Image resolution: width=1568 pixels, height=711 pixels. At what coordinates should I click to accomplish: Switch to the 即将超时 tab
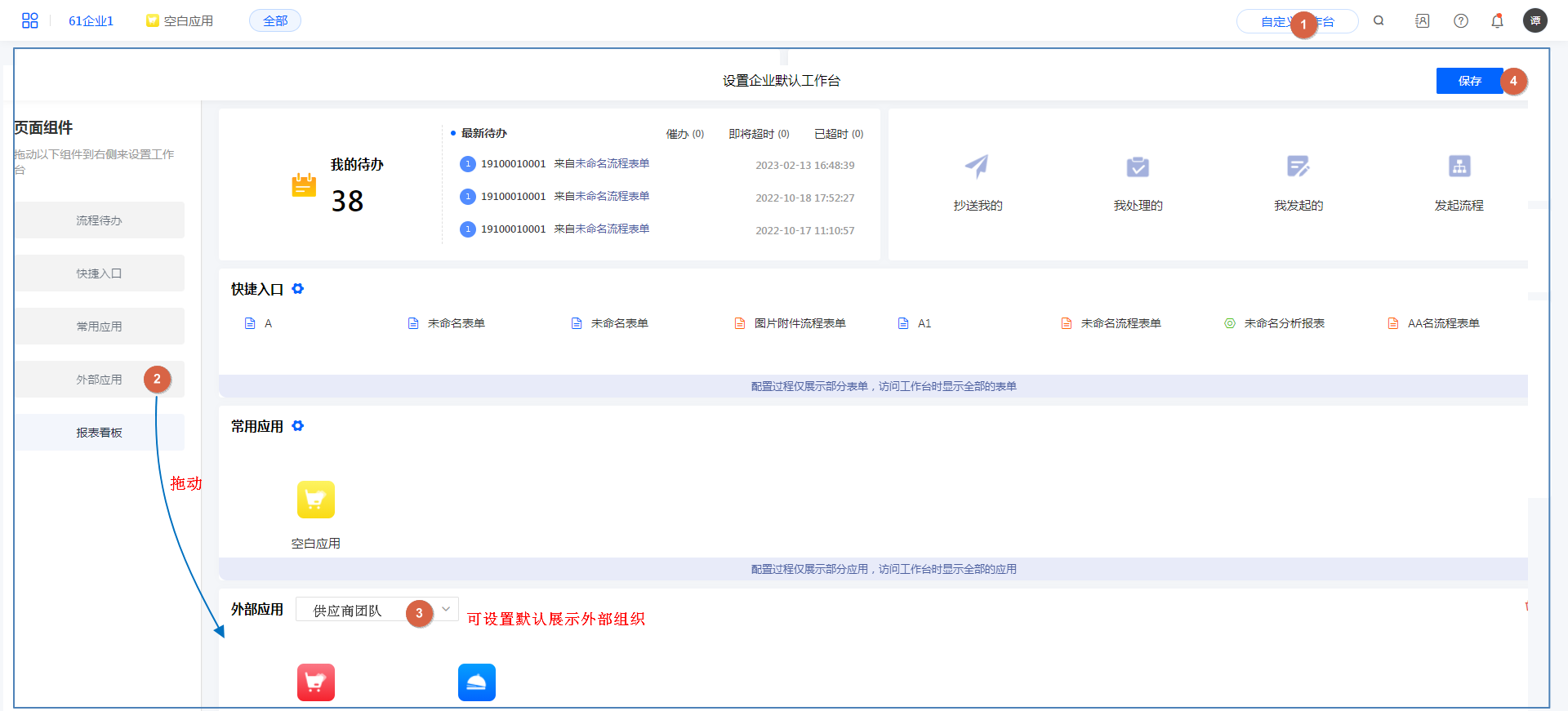point(759,134)
